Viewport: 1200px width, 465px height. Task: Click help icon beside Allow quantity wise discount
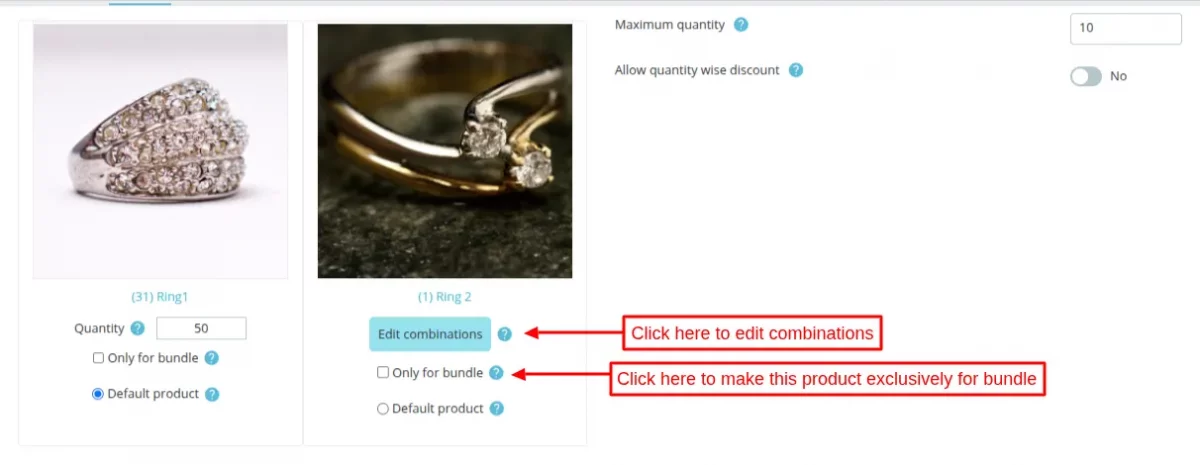click(796, 71)
